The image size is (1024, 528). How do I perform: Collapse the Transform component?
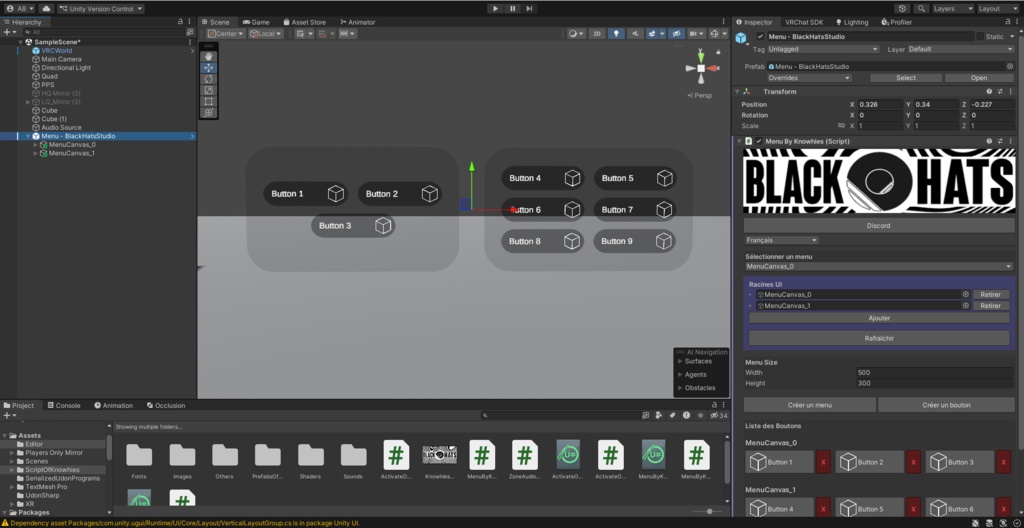(737, 91)
